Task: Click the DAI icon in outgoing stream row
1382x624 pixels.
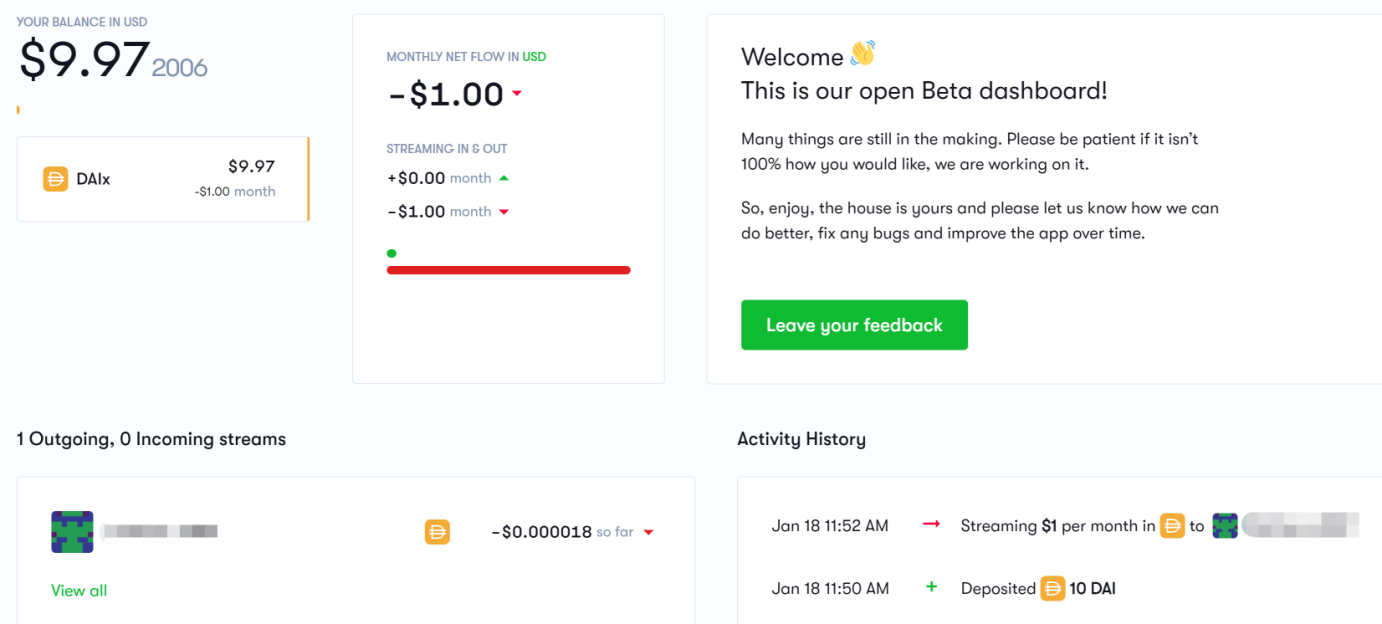Action: (x=437, y=532)
